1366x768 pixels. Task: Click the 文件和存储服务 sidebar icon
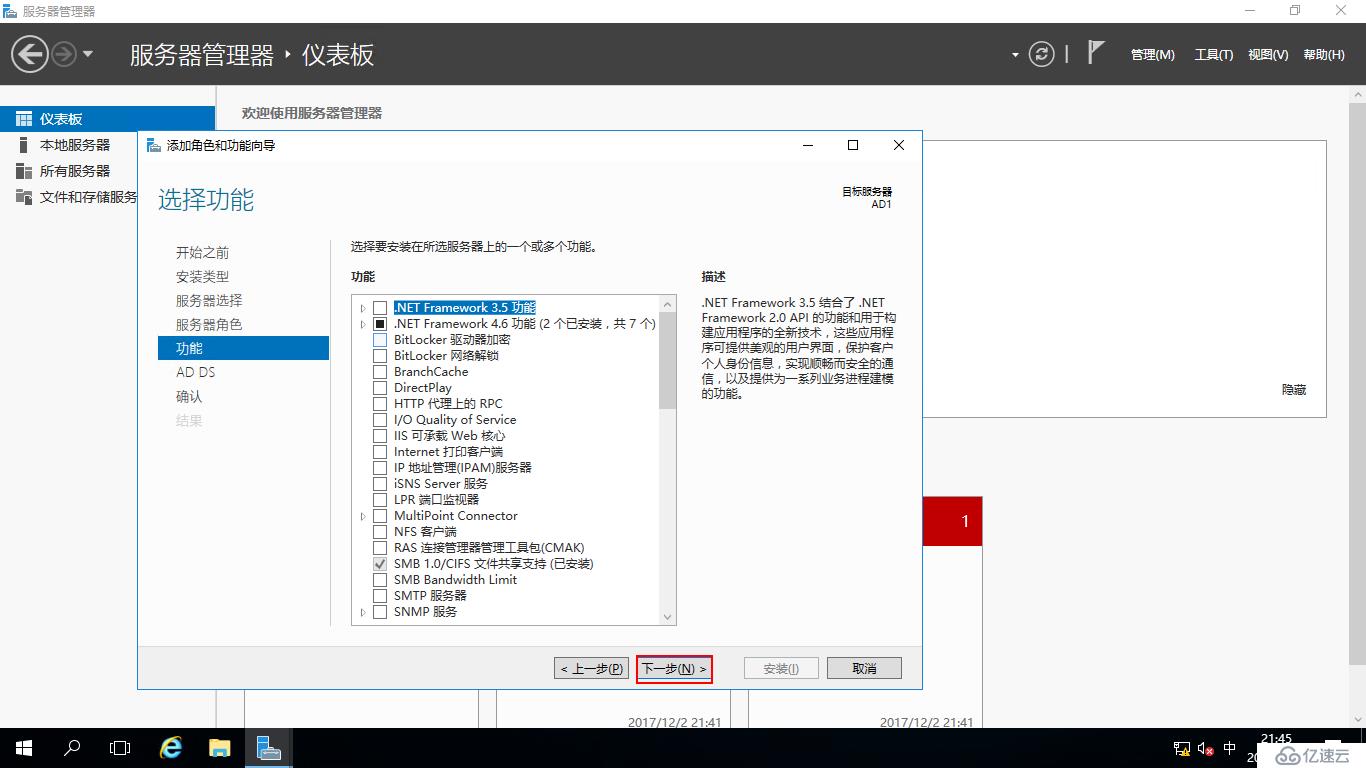click(24, 197)
